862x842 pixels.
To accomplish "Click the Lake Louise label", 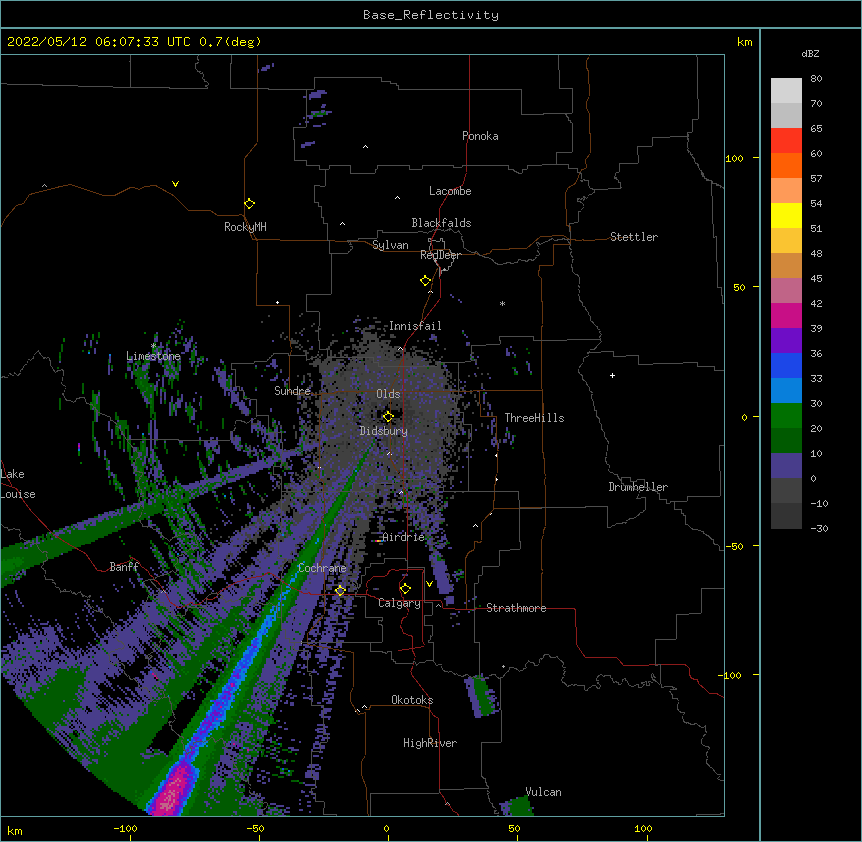I will (x=18, y=484).
